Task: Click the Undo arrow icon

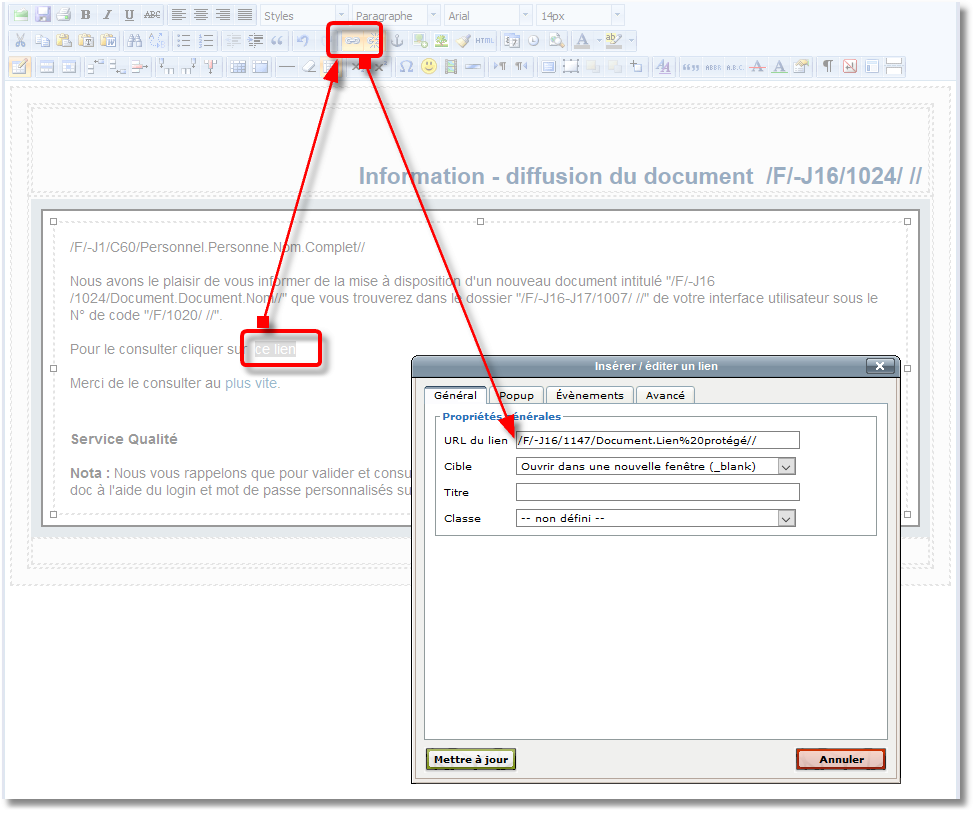Action: point(305,40)
